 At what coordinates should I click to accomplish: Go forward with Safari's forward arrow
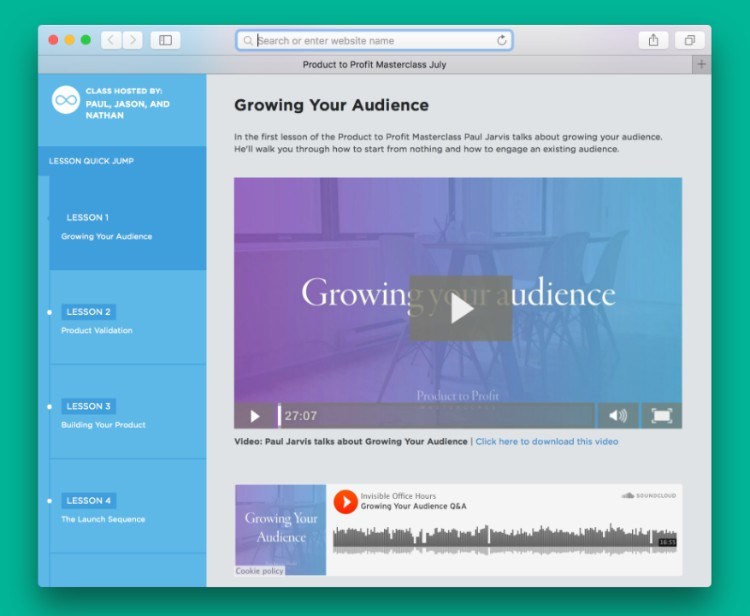132,40
